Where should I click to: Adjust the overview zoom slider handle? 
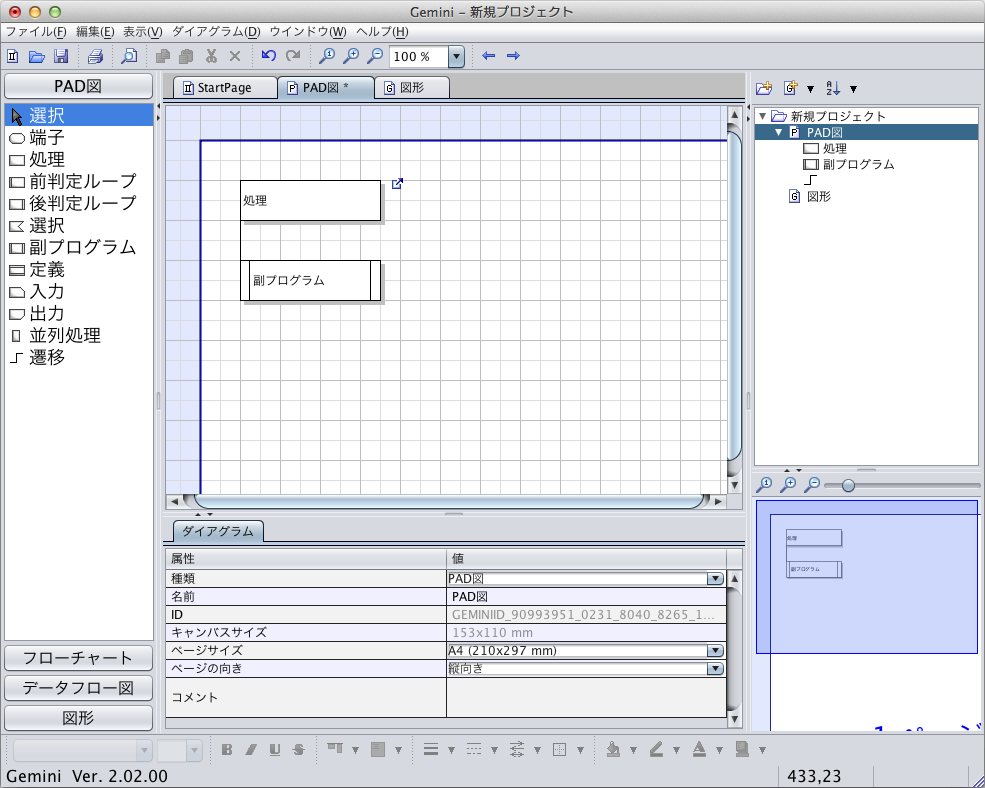(848, 485)
